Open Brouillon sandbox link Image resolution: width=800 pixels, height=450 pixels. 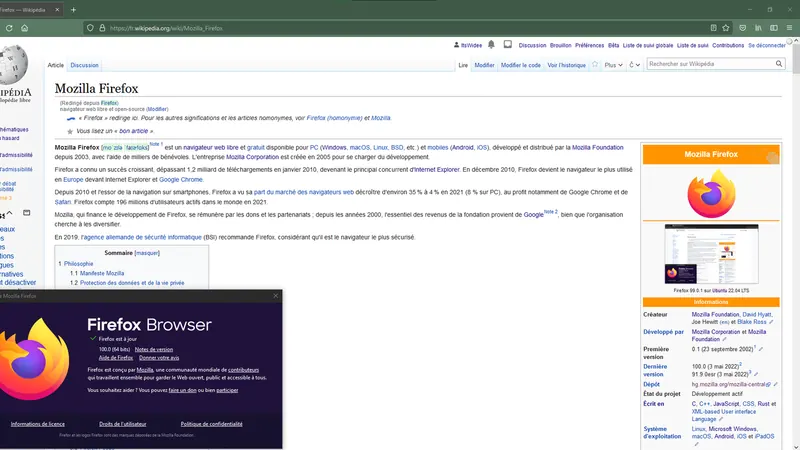point(560,45)
